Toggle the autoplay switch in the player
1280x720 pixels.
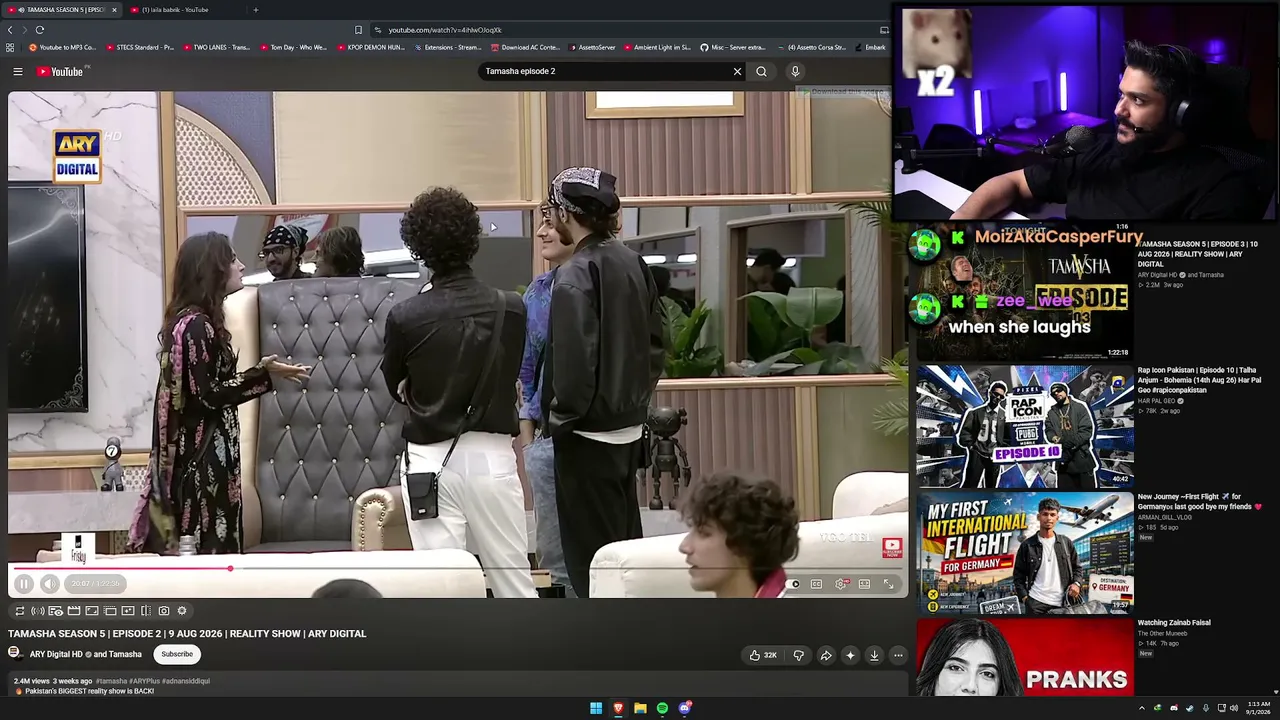pyautogui.click(x=792, y=584)
